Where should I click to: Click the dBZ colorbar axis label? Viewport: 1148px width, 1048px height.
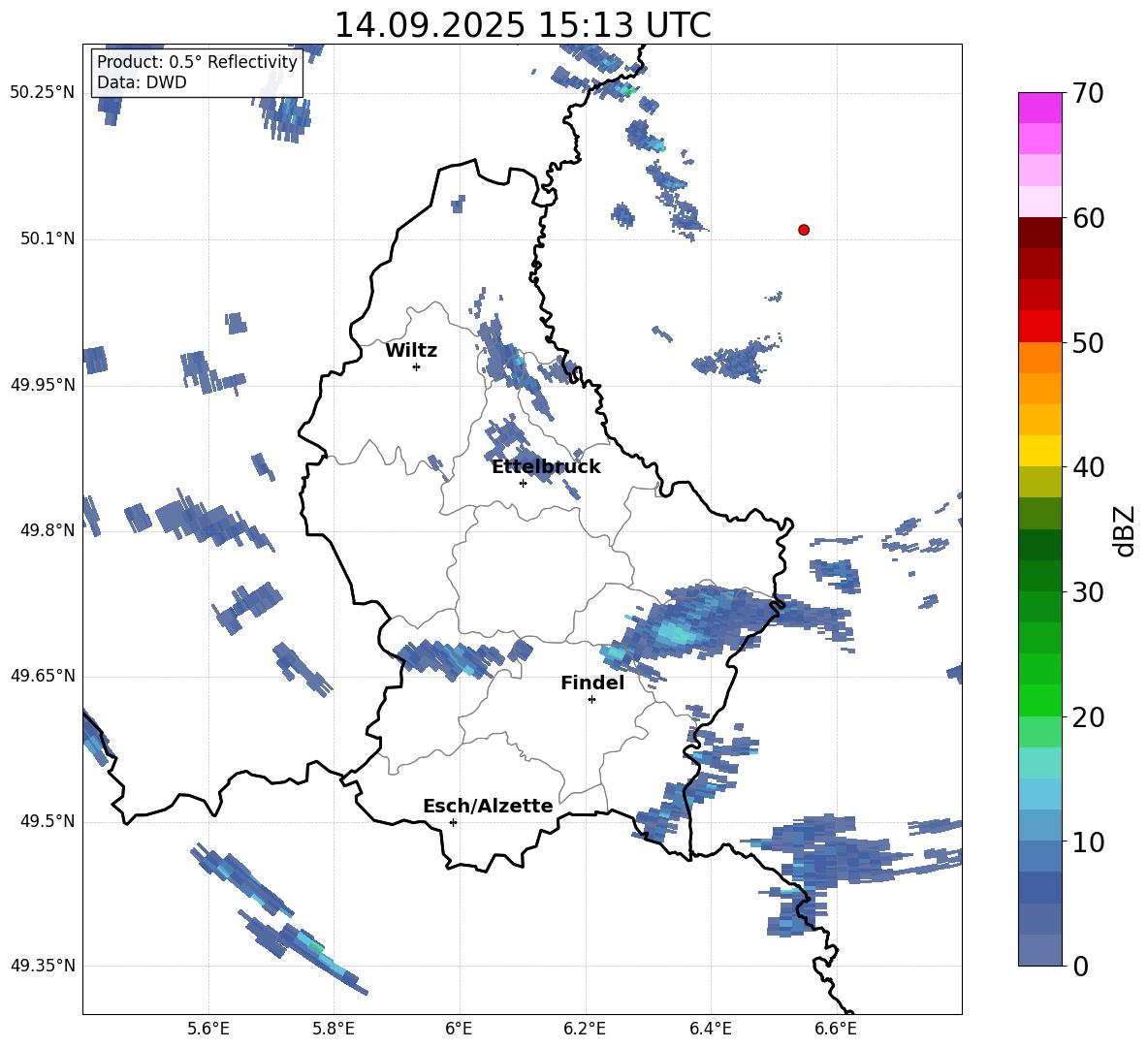pos(1126,530)
